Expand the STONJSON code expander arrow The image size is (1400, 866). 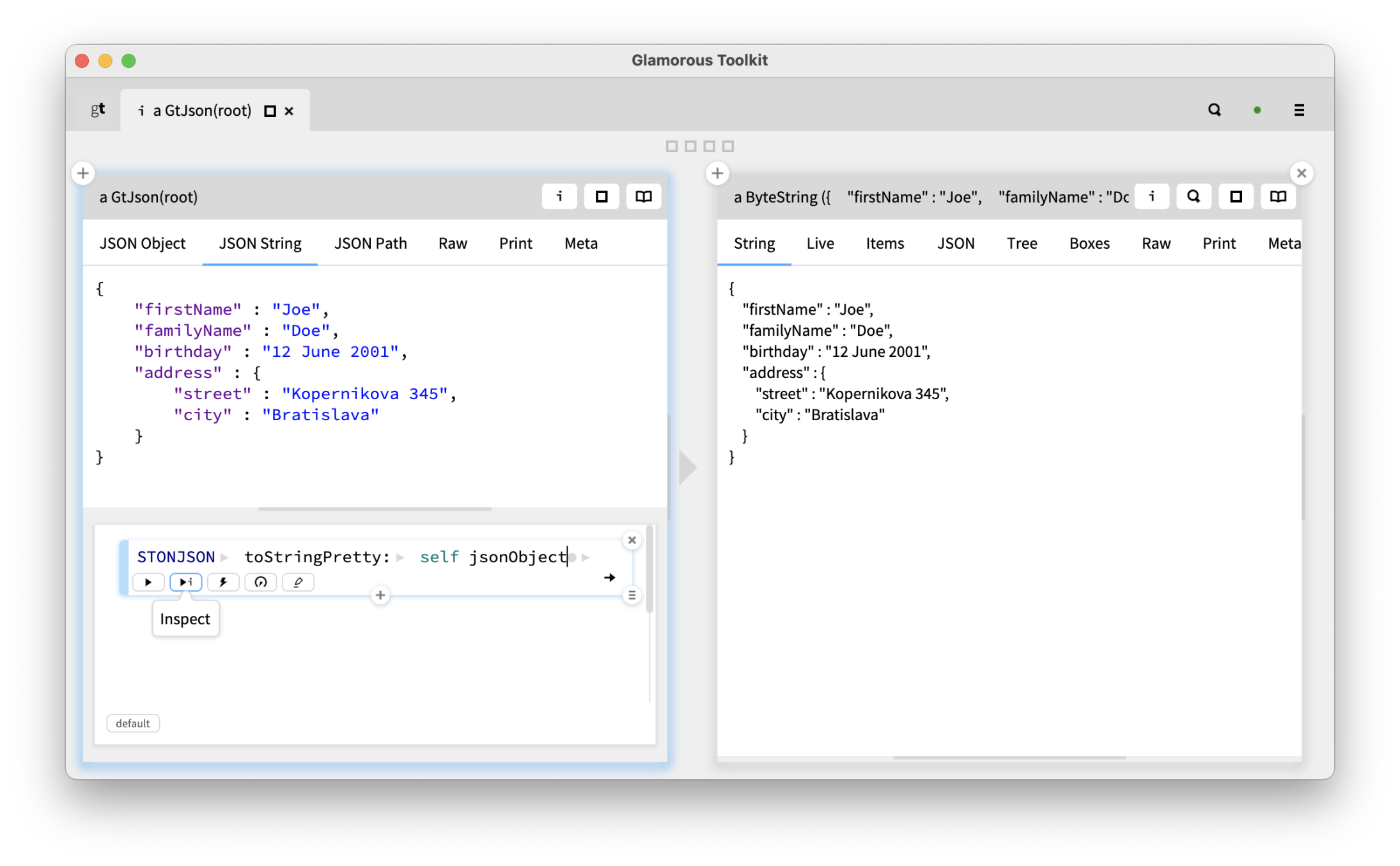pyautogui.click(x=224, y=558)
